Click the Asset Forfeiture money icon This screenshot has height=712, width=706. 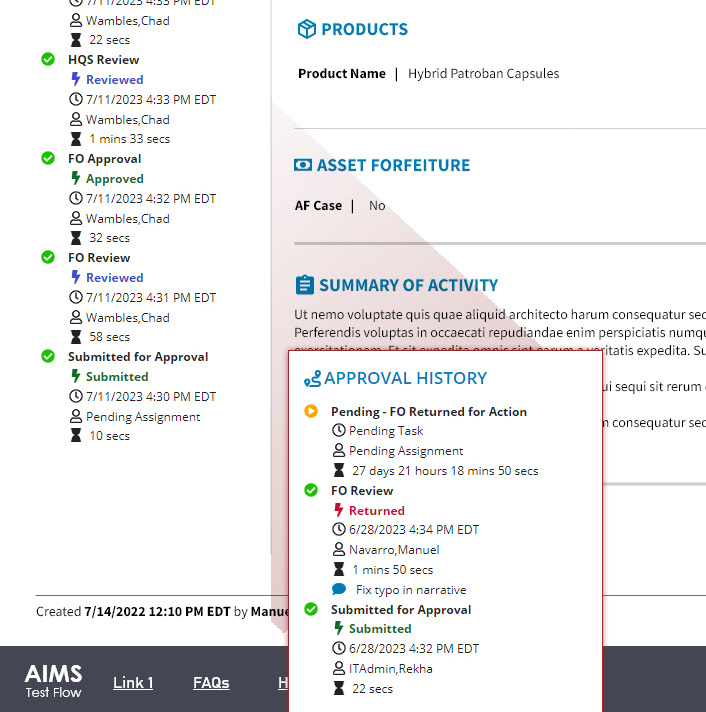pyautogui.click(x=303, y=165)
